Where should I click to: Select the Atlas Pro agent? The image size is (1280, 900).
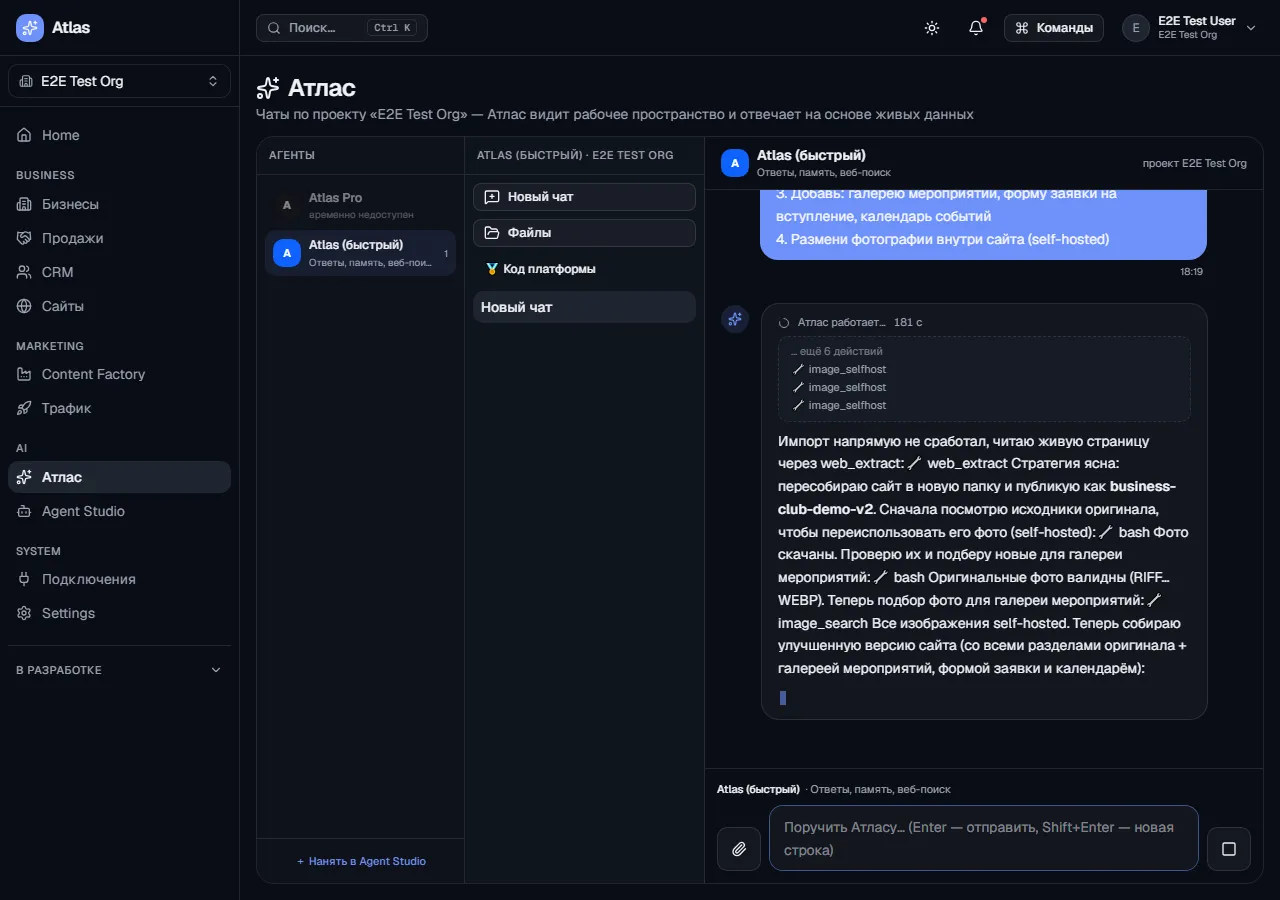(360, 205)
